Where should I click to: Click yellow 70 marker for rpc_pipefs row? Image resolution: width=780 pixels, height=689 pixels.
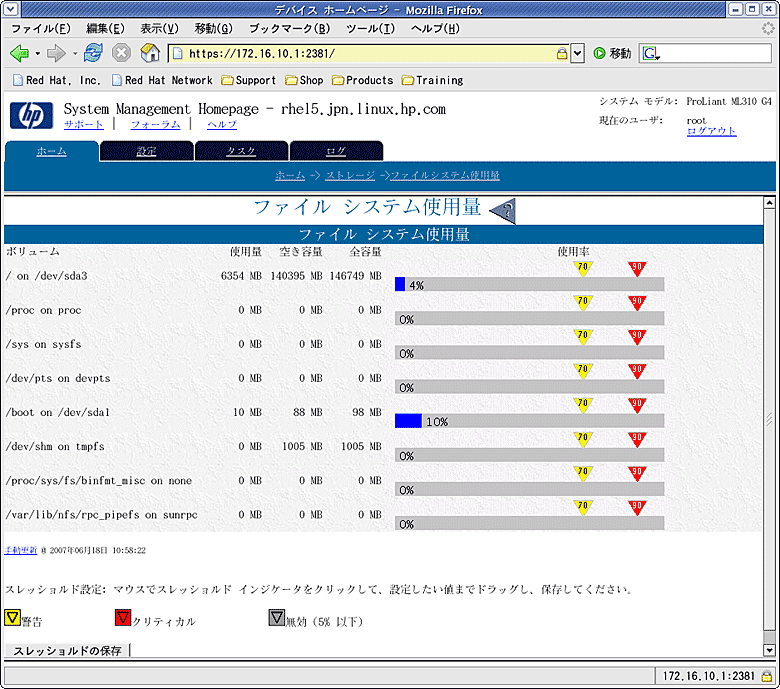pos(583,507)
